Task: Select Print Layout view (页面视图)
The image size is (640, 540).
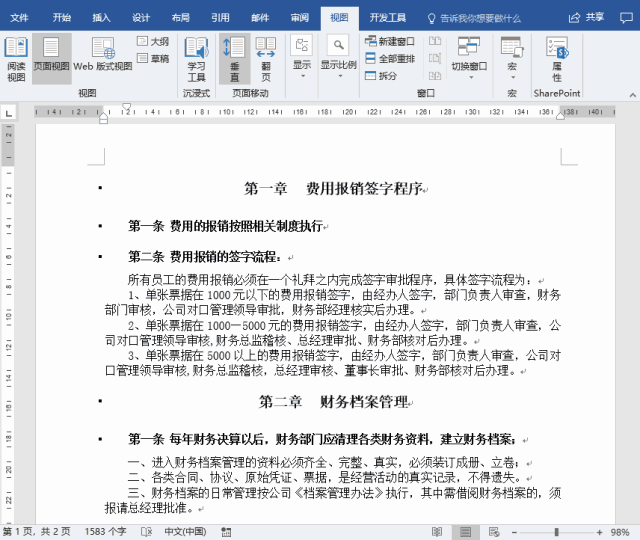Action: (51, 59)
